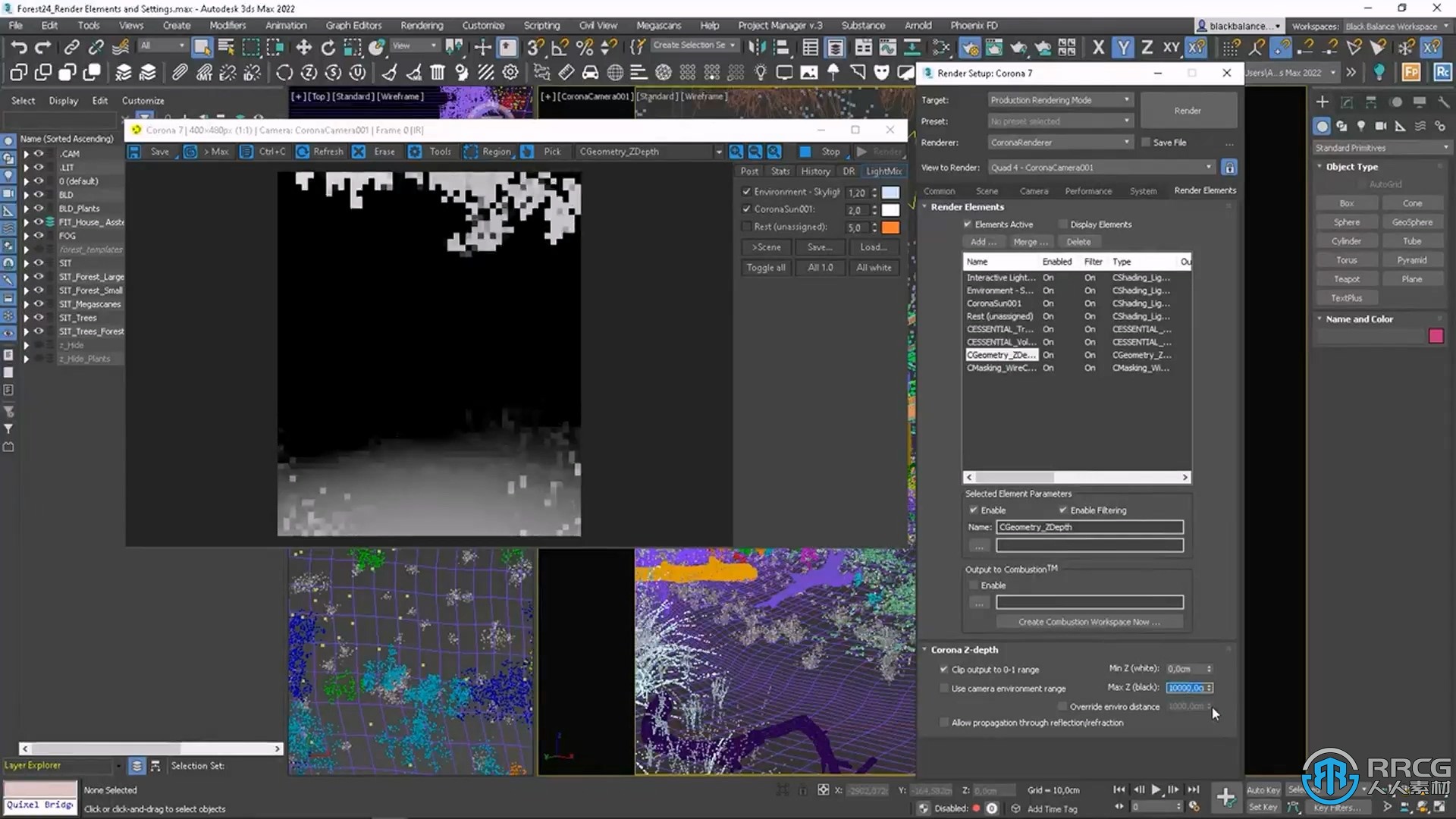Open the Renderer CoronaRenderer dropdown
Viewport: 1456px width, 819px height.
click(1060, 143)
